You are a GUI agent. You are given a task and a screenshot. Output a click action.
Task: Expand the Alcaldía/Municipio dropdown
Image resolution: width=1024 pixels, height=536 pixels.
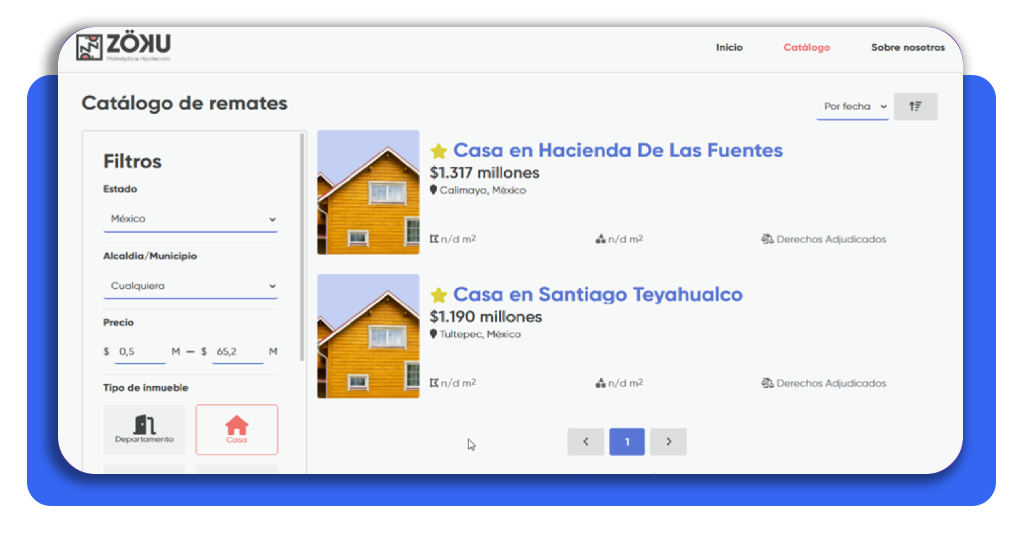(x=191, y=286)
